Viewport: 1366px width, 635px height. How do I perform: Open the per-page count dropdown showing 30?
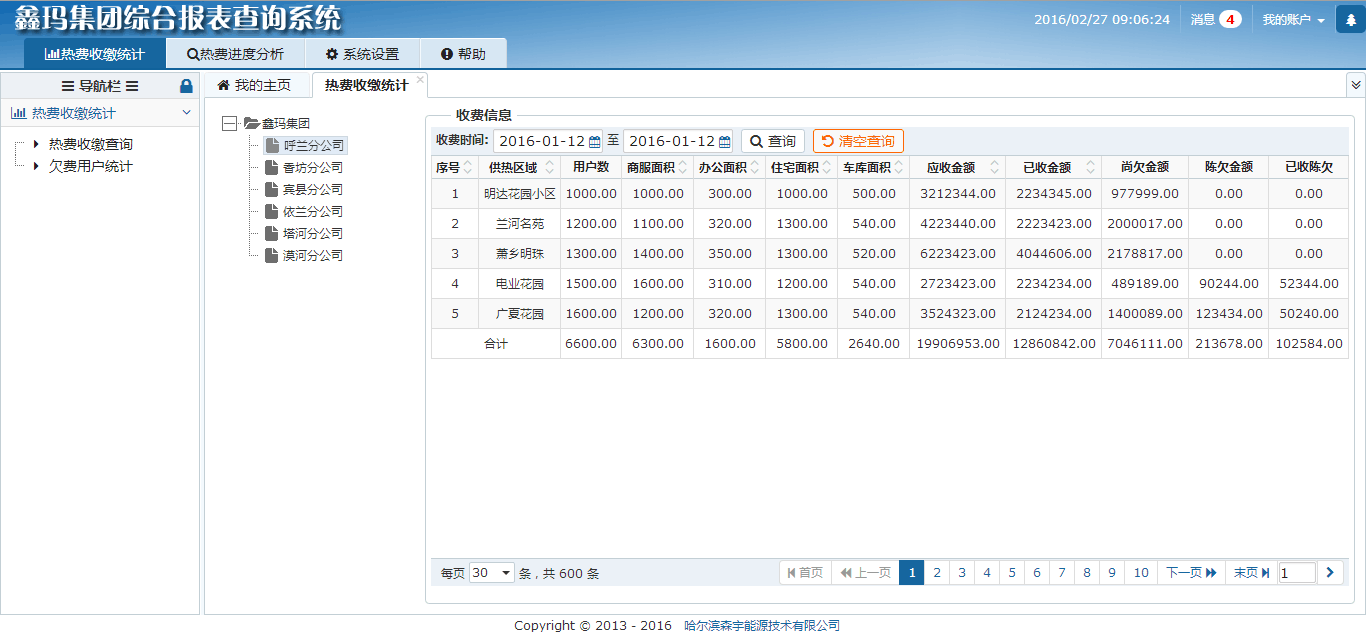tap(491, 573)
